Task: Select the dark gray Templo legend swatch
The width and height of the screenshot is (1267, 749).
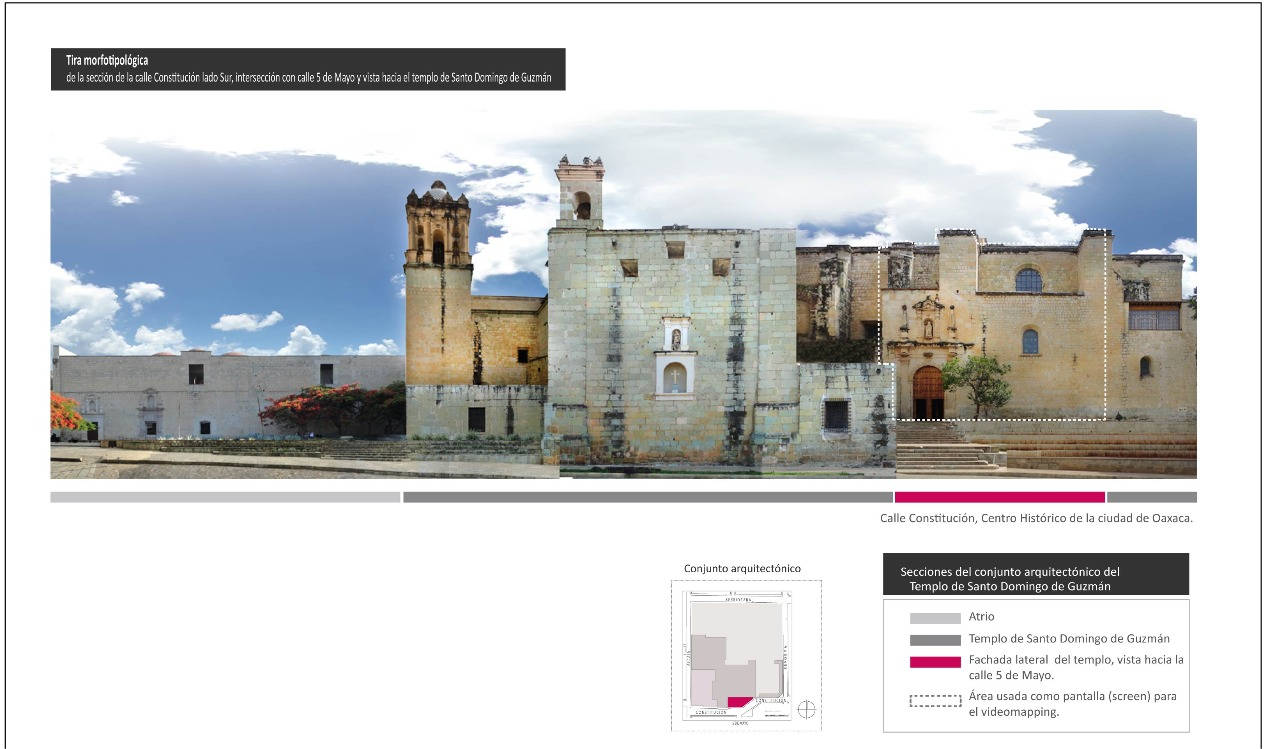Action: [x=934, y=640]
